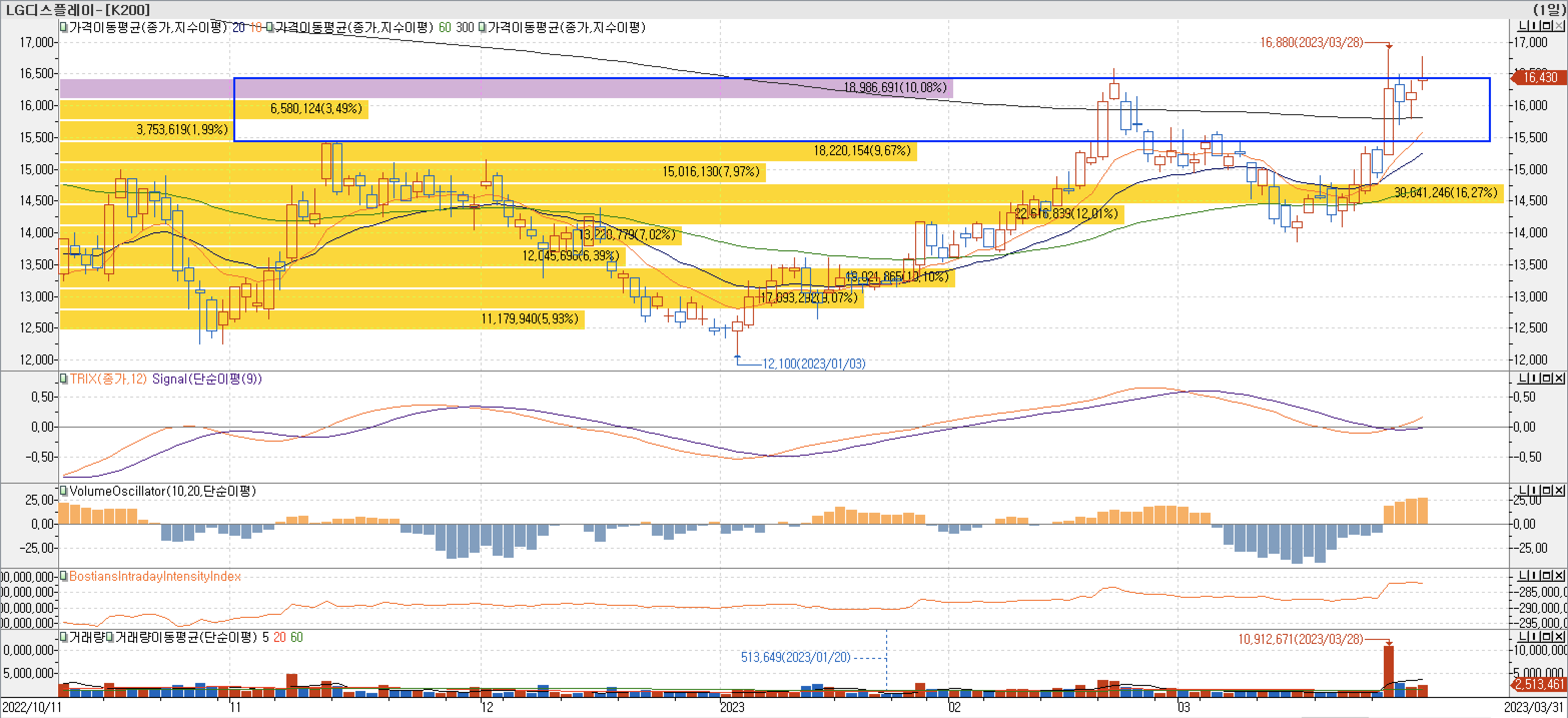This screenshot has height=718, width=1568.
Task: Toggle the 거래량이동평균 indicator green box
Action: pyautogui.click(x=110, y=637)
